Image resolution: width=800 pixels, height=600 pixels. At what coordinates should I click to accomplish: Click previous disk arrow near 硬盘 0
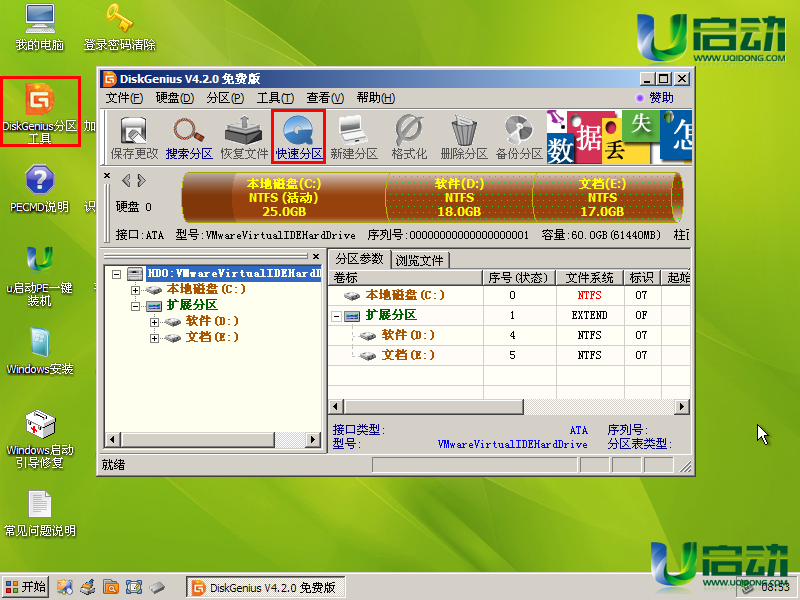tap(126, 181)
